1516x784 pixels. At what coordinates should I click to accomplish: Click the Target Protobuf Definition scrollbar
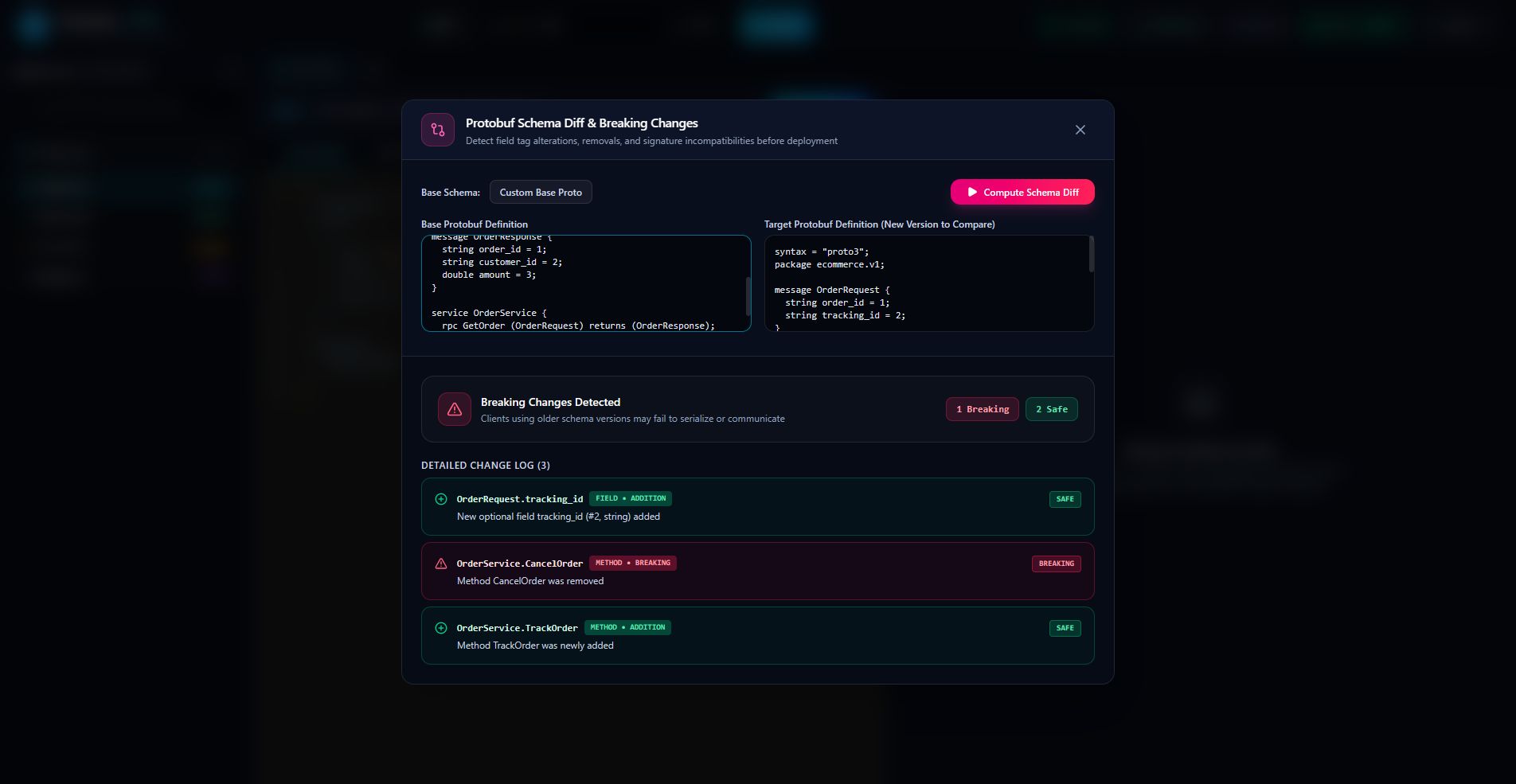1091,254
